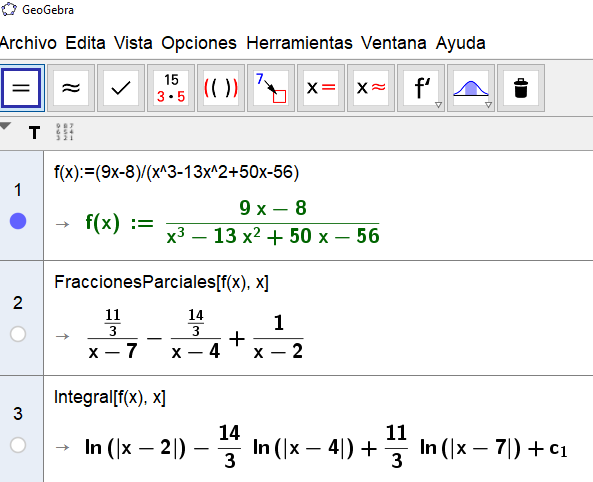
Task: Open the Derivative tool's dropdown arrow
Action: [x=438, y=105]
